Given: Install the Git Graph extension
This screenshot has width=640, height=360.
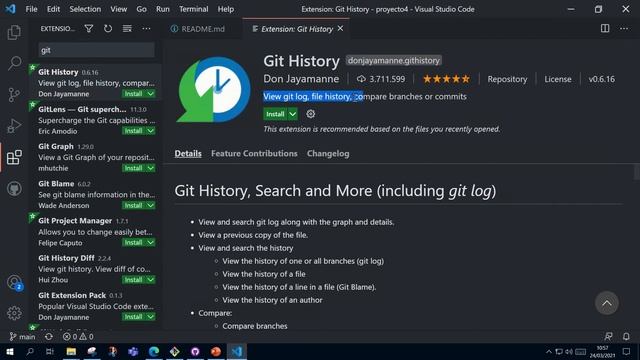Looking at the screenshot, I should (133, 168).
